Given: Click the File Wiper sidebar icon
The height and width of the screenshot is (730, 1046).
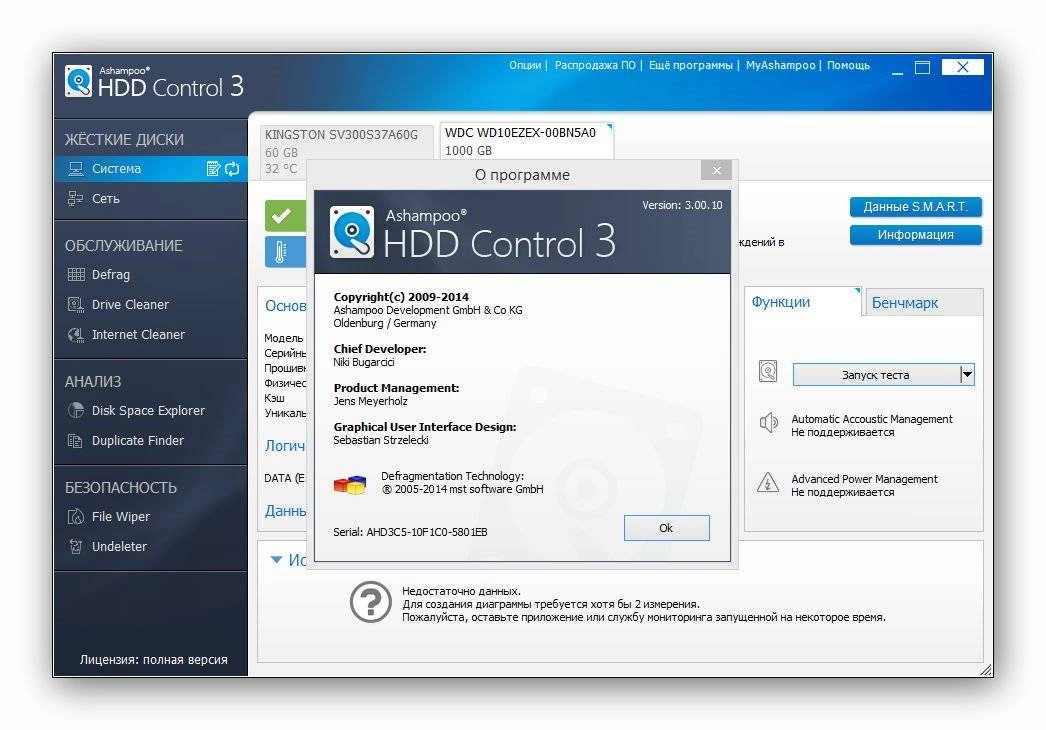Looking at the screenshot, I should point(76,516).
